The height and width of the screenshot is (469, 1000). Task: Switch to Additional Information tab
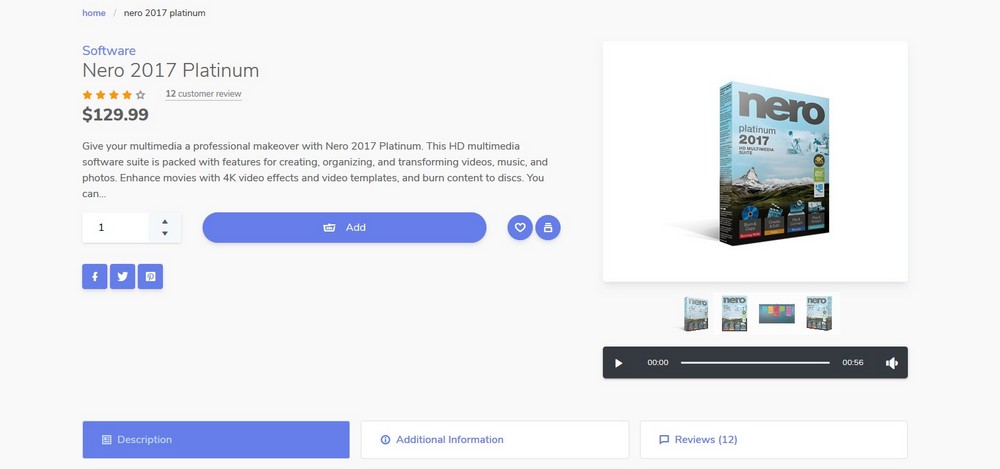(x=495, y=440)
